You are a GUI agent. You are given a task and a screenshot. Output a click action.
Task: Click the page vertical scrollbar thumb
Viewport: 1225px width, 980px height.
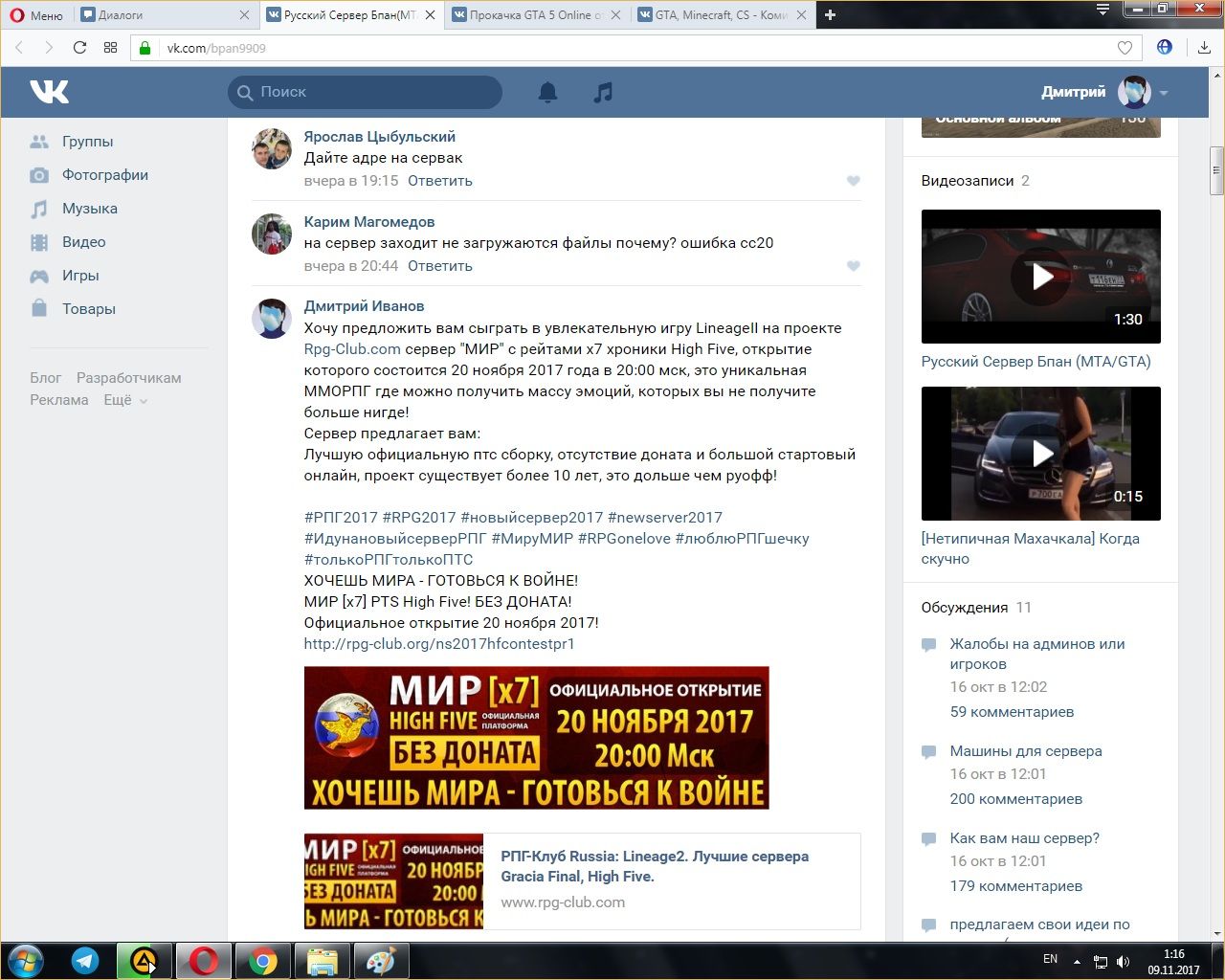(x=1216, y=171)
